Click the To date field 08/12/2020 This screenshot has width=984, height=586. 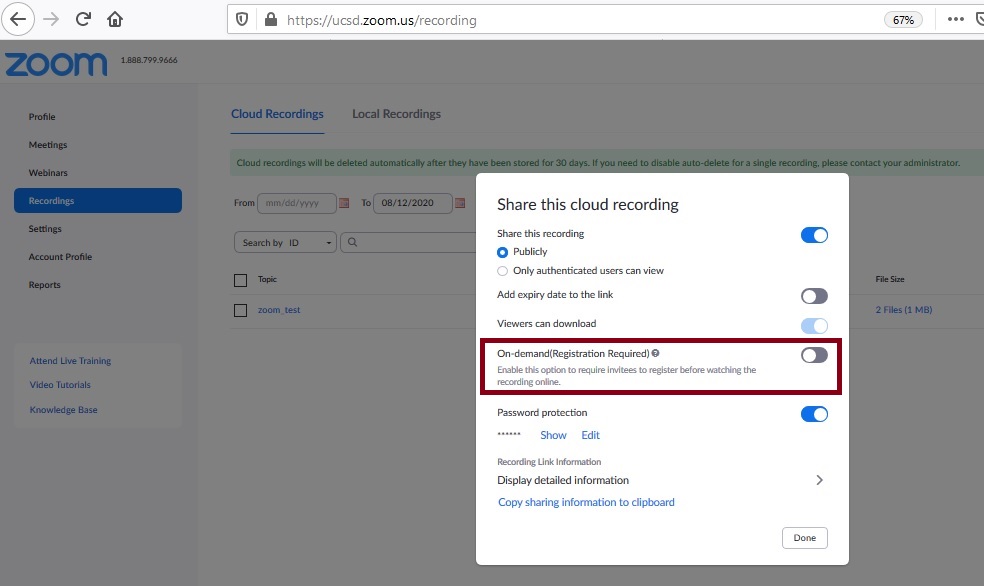click(x=413, y=203)
